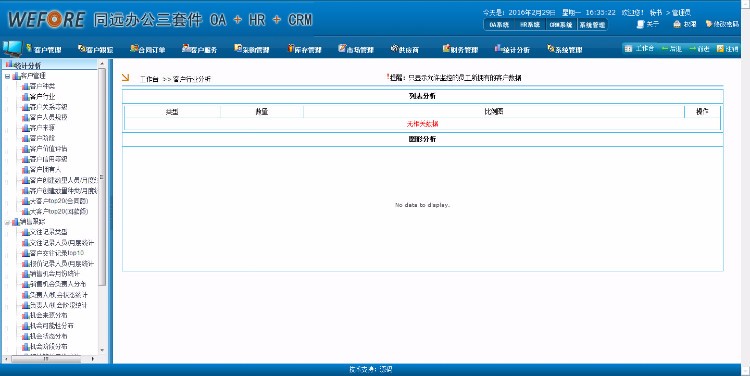
Task: Click the chart icon of 统计分析 panel header
Action: click(x=9, y=65)
